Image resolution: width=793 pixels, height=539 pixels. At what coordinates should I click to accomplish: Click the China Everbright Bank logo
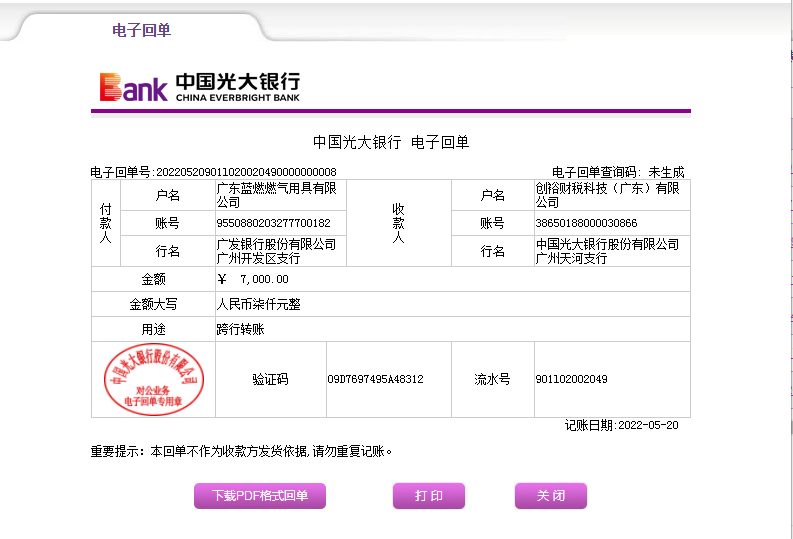(x=200, y=87)
